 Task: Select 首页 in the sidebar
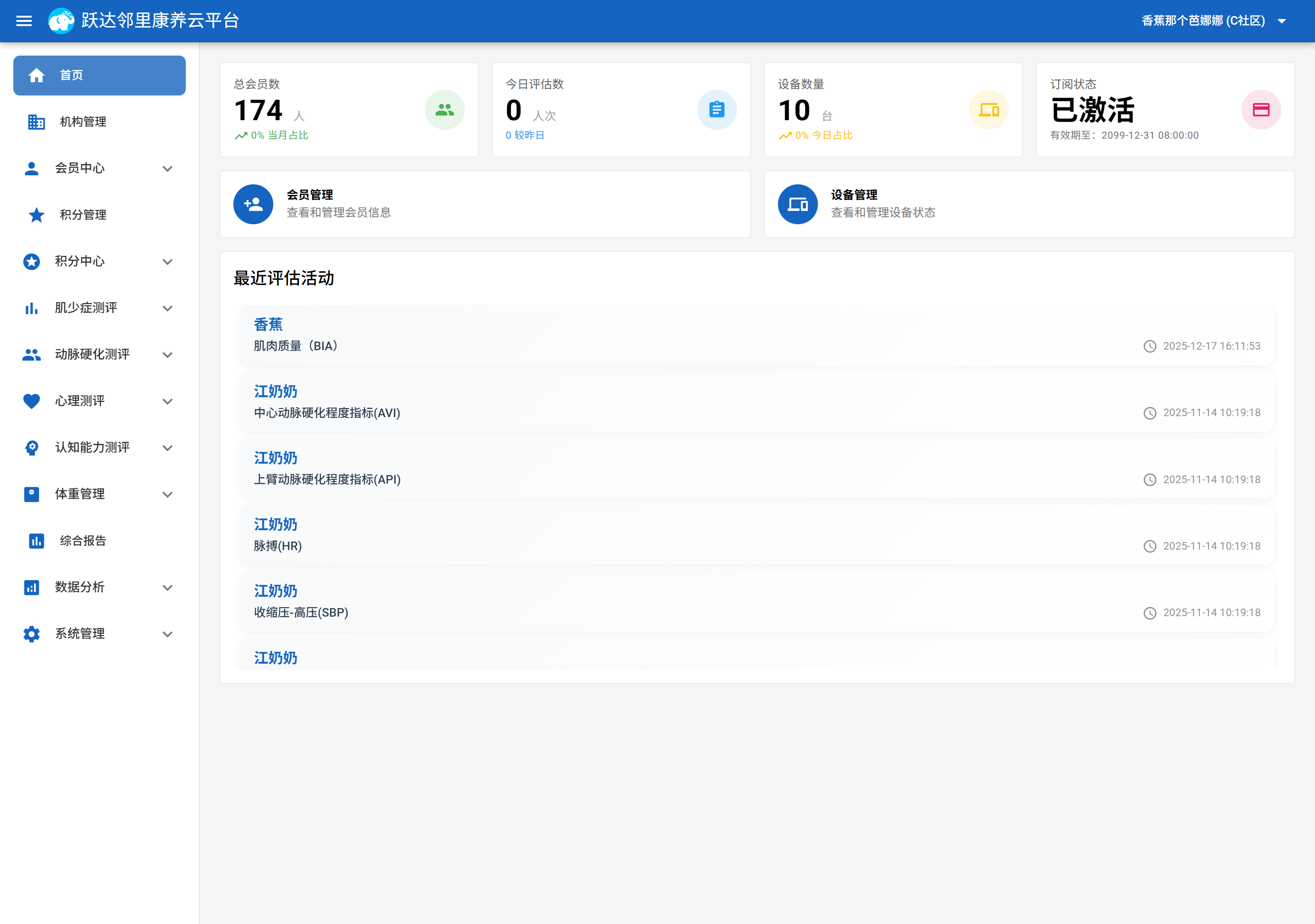[99, 76]
